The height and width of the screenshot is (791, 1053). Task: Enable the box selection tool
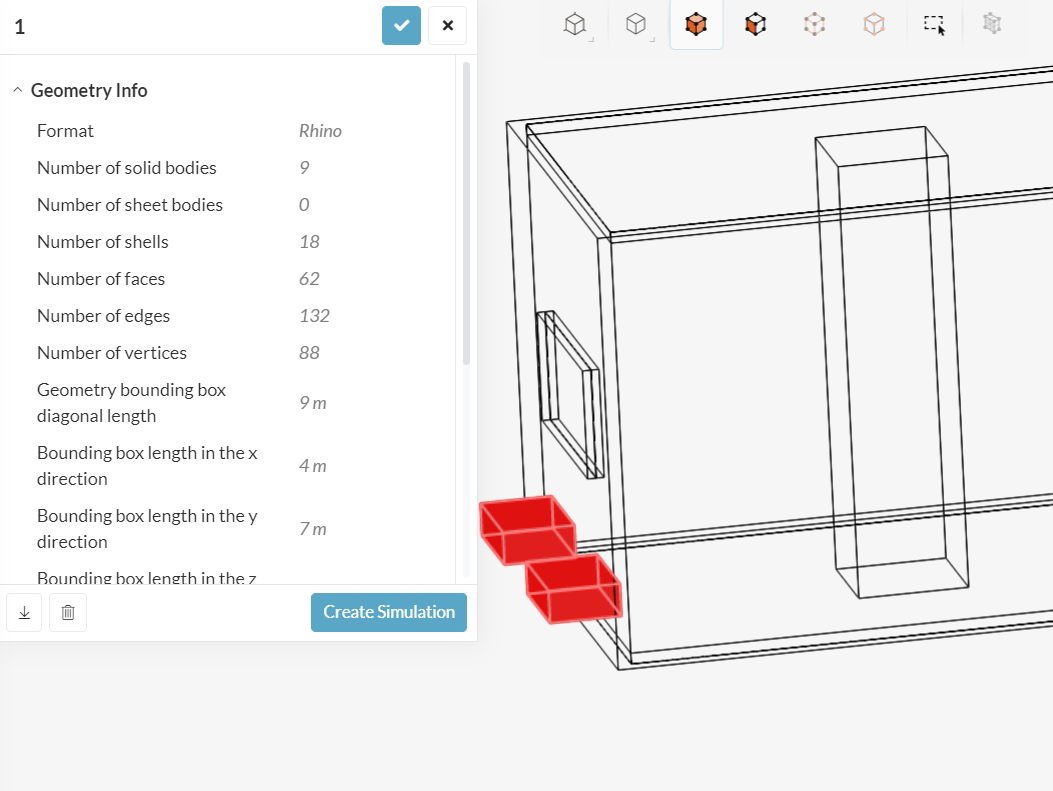[933, 25]
